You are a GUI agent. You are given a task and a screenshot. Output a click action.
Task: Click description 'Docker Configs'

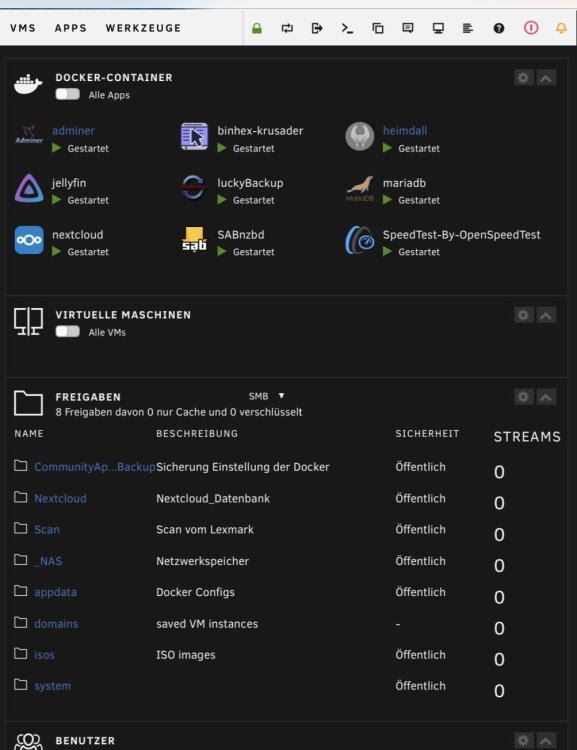pos(195,592)
